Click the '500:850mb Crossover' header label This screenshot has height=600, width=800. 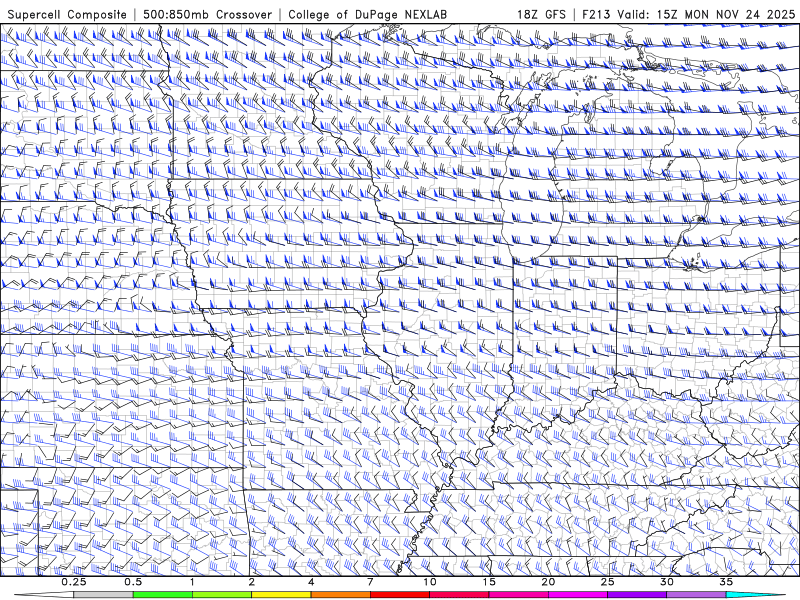click(x=208, y=14)
